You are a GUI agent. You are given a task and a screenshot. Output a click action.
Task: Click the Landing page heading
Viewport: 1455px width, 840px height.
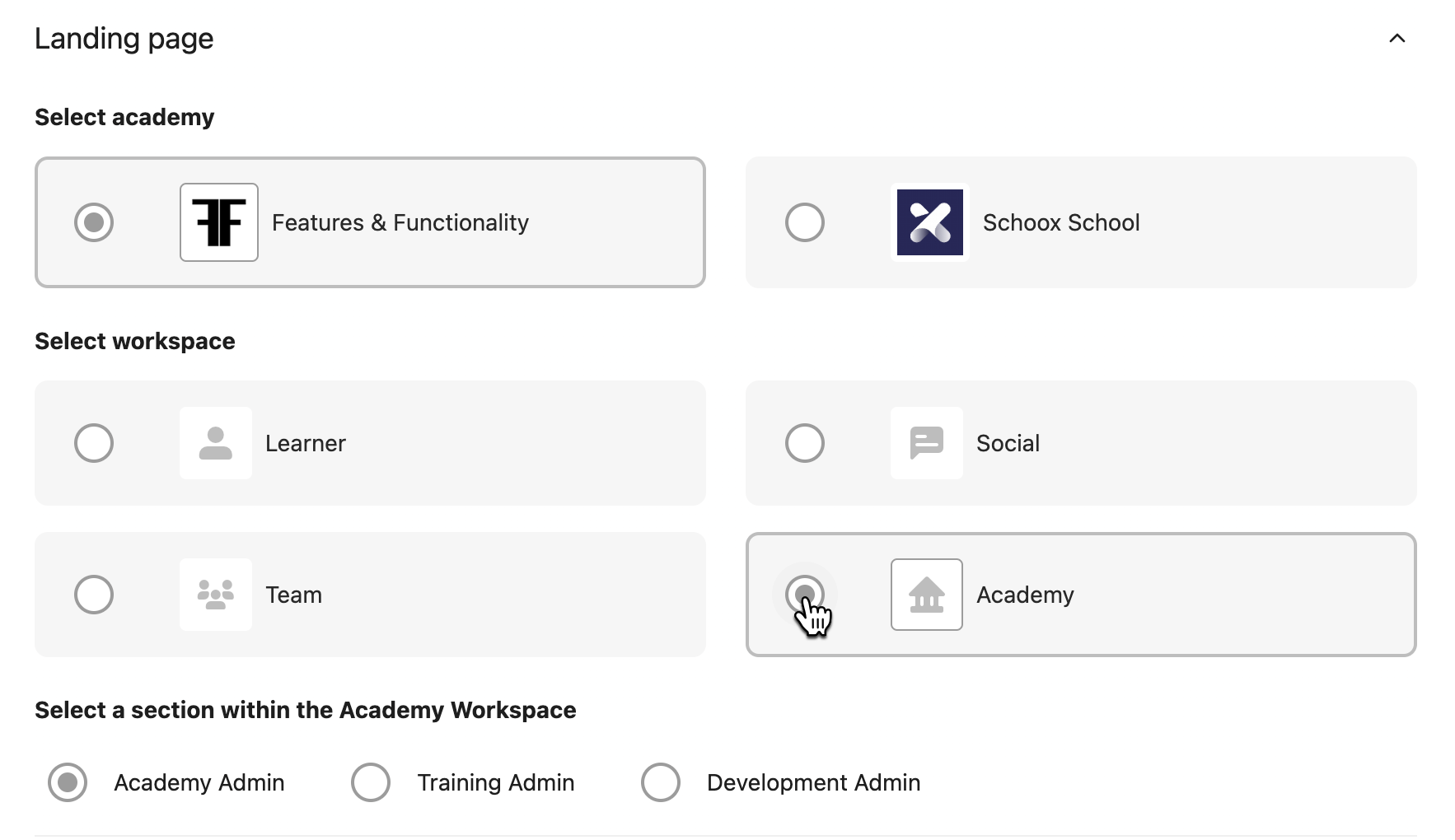coord(124,38)
